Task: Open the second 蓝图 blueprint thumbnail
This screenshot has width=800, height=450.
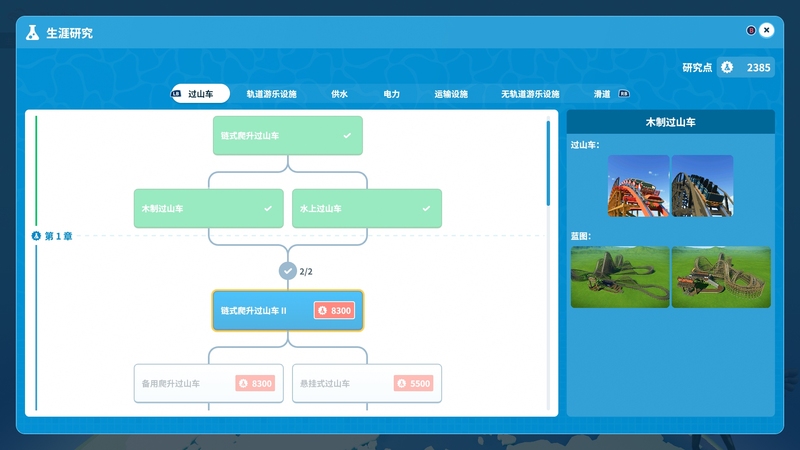Action: pos(721,277)
